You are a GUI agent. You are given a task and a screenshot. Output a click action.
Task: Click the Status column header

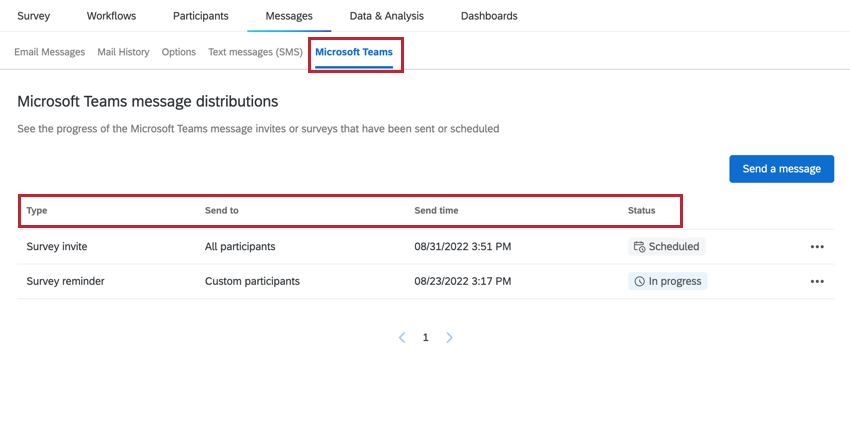click(x=641, y=211)
